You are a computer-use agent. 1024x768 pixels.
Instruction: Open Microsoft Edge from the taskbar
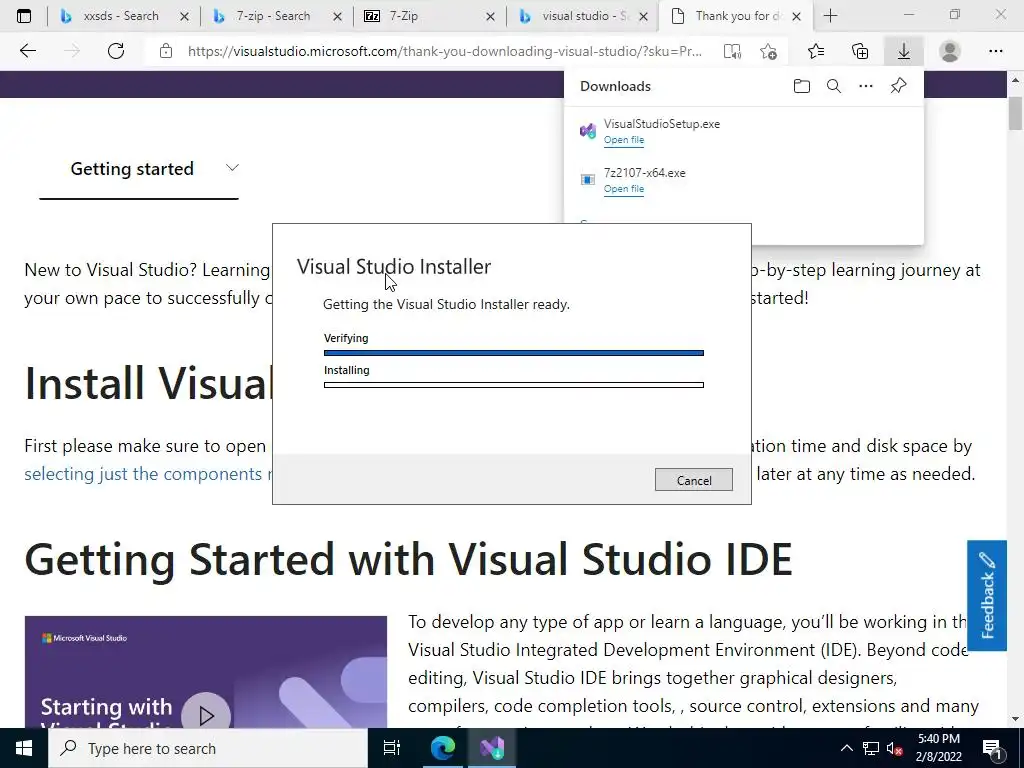pyautogui.click(x=442, y=748)
